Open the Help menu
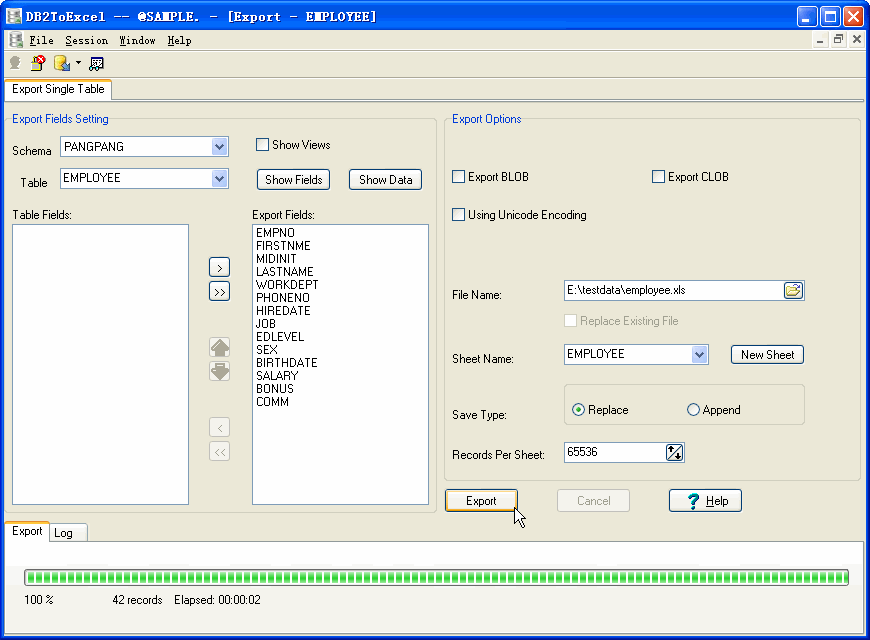Viewport: 870px width, 640px height. coord(179,41)
